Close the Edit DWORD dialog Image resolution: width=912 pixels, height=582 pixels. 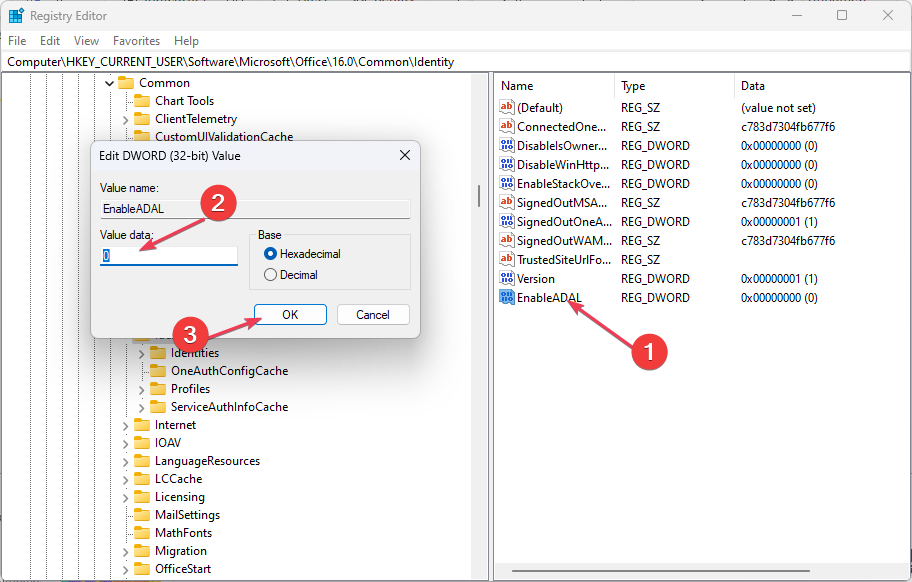click(405, 155)
